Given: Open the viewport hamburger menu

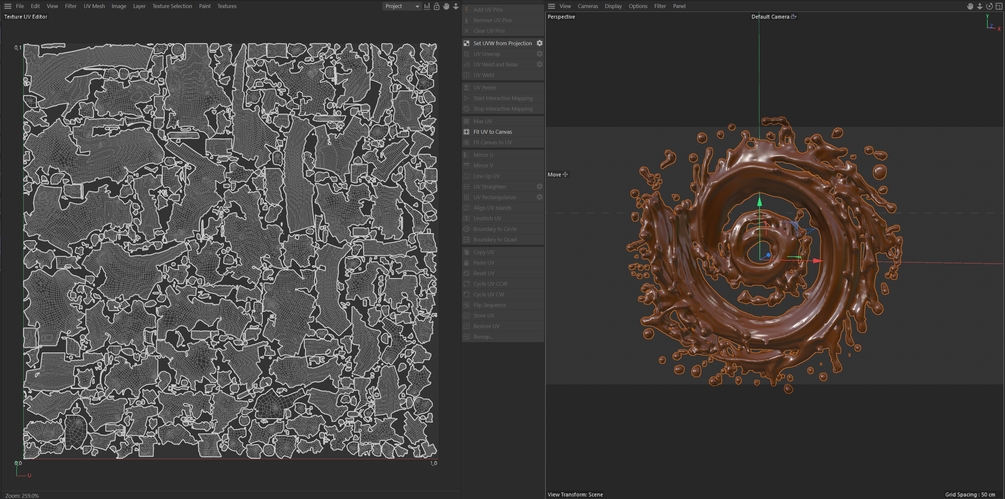Looking at the screenshot, I should (552, 6).
